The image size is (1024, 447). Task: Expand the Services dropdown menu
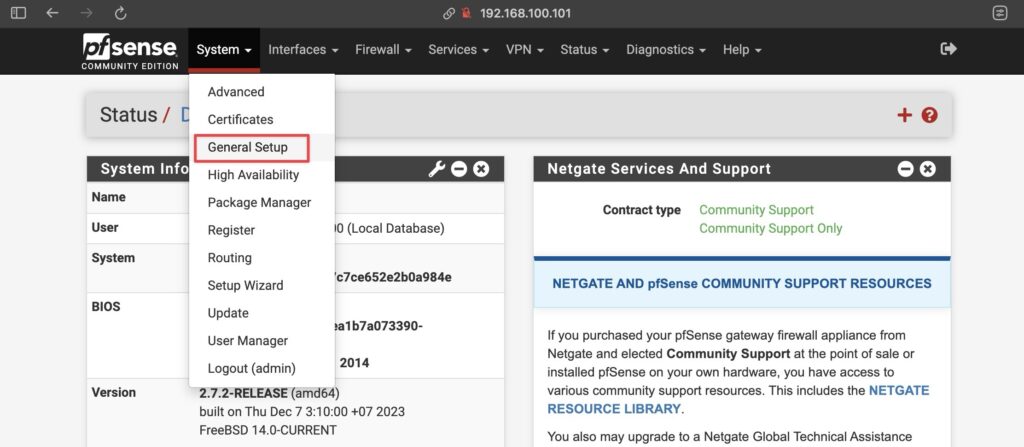[x=458, y=50]
